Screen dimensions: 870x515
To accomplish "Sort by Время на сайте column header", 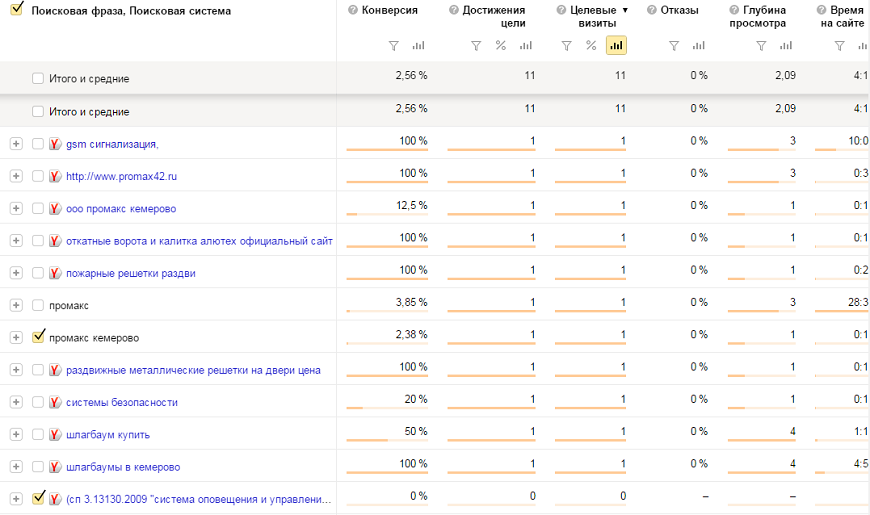I will pos(844,17).
